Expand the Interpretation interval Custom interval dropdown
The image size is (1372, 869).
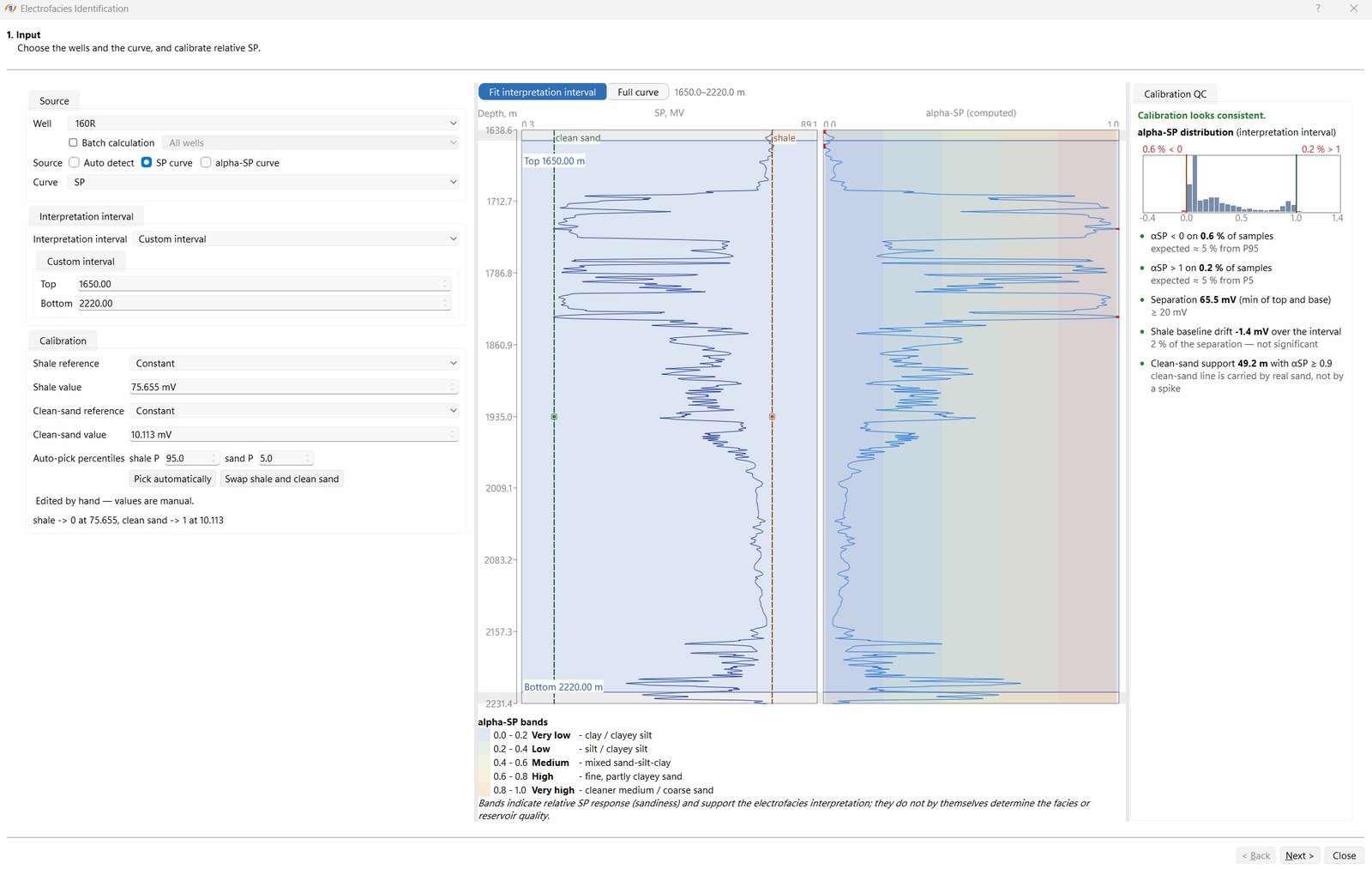[x=297, y=239]
